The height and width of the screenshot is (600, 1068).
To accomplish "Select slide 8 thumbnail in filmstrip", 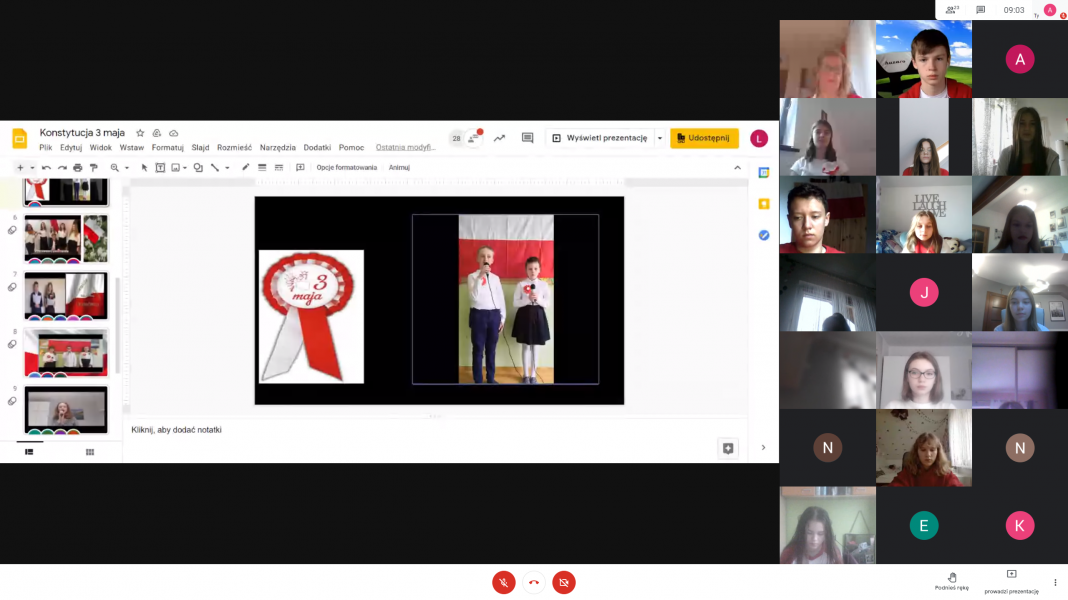I will 66,351.
